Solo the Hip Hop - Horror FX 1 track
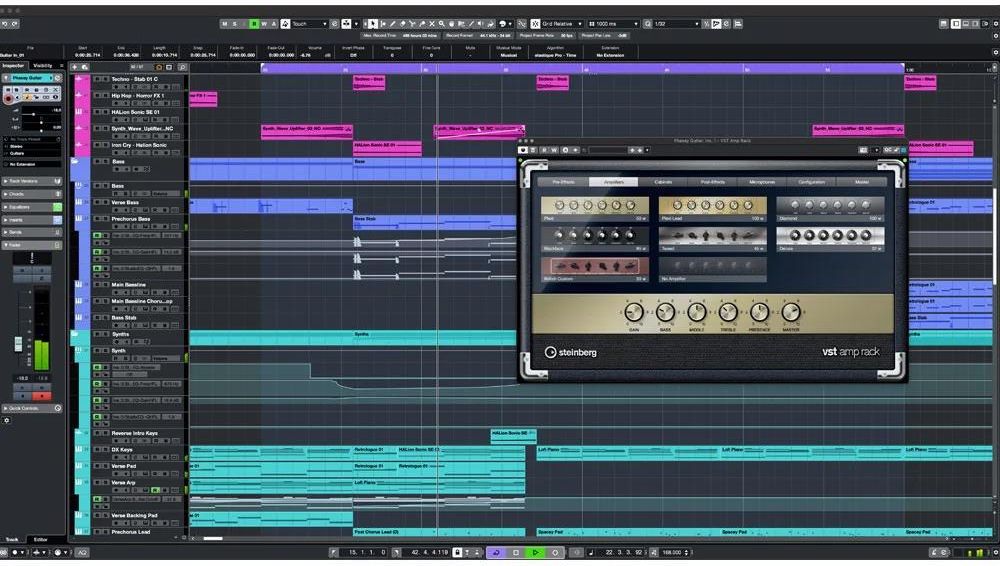Viewport: 1000px width, 566px height. click(x=105, y=96)
